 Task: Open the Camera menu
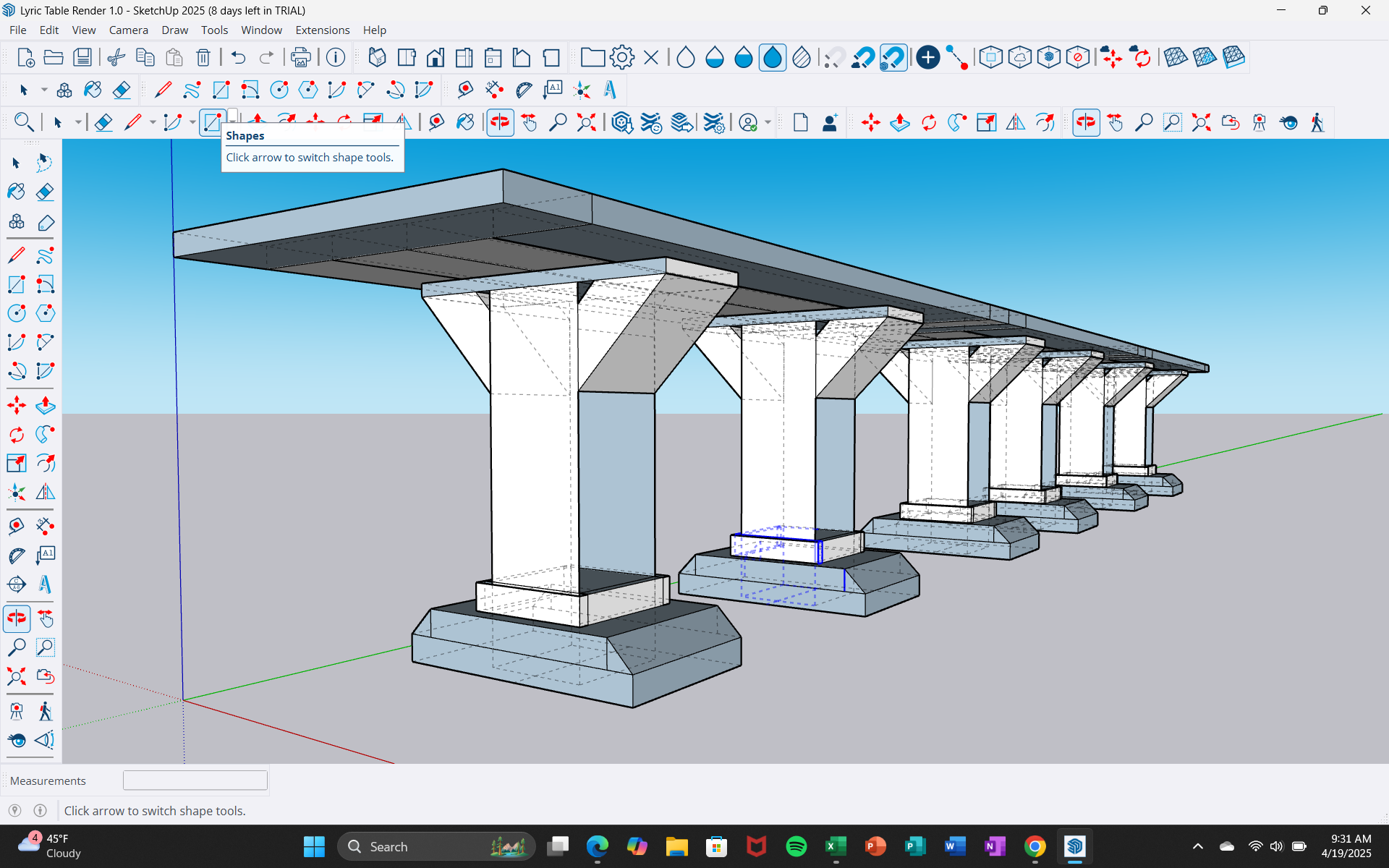click(x=128, y=30)
